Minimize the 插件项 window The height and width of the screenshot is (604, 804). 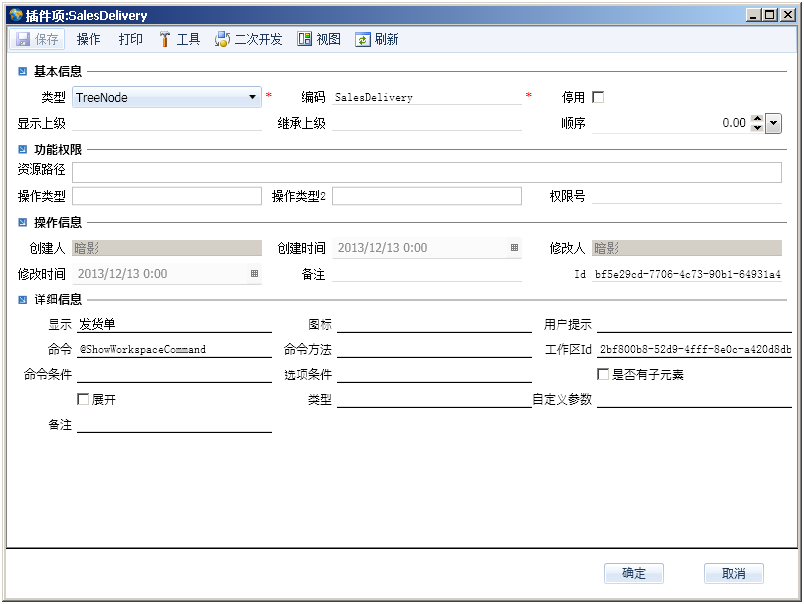pos(753,15)
